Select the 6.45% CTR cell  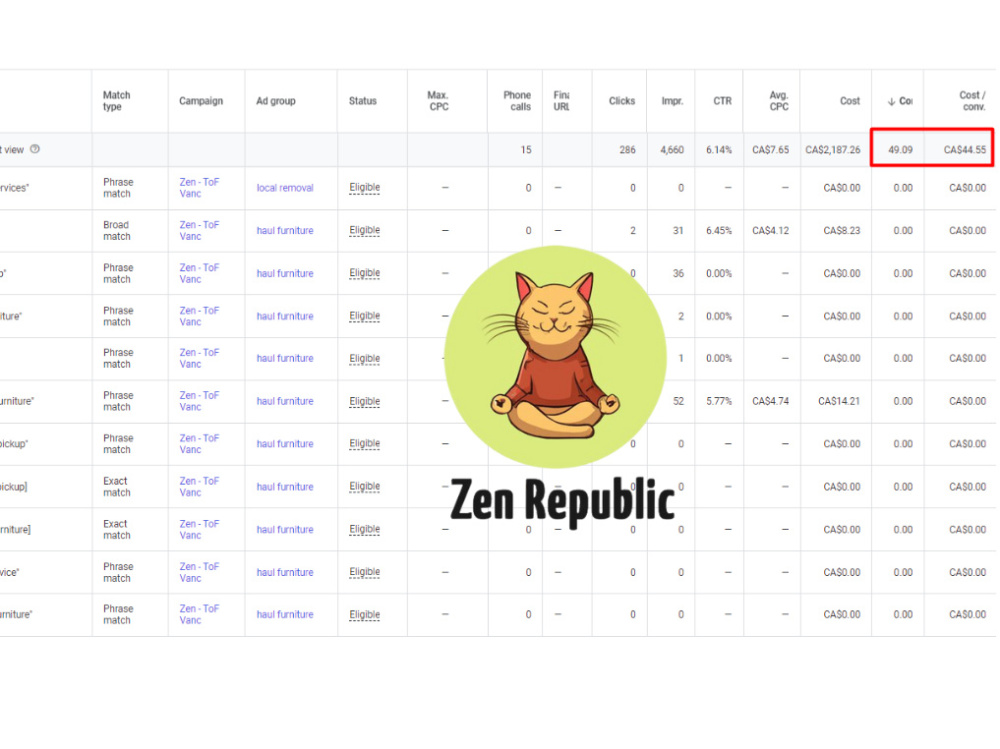(x=719, y=231)
